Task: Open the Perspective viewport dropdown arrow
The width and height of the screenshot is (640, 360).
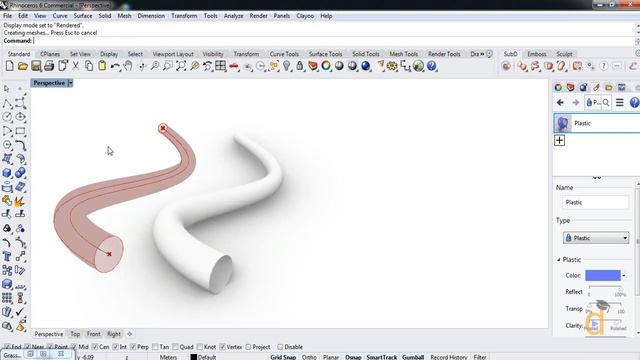Action: pos(70,83)
